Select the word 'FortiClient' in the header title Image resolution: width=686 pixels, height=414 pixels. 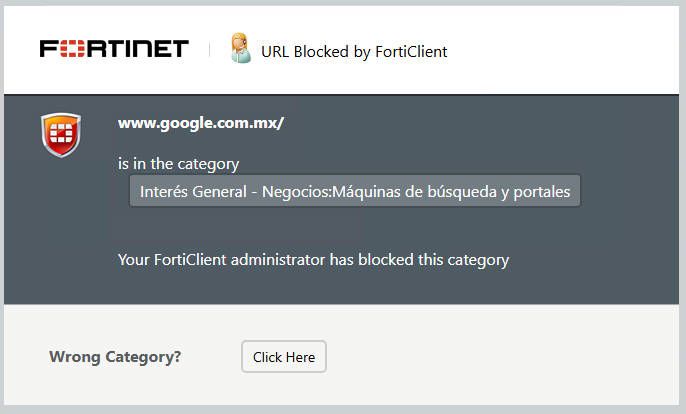(410, 51)
